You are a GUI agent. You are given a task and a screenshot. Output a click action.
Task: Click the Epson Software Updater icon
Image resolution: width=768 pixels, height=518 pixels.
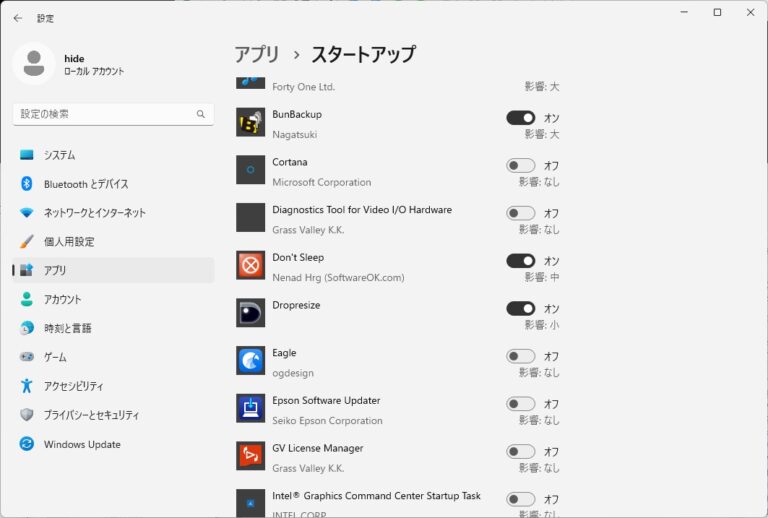coord(250,408)
